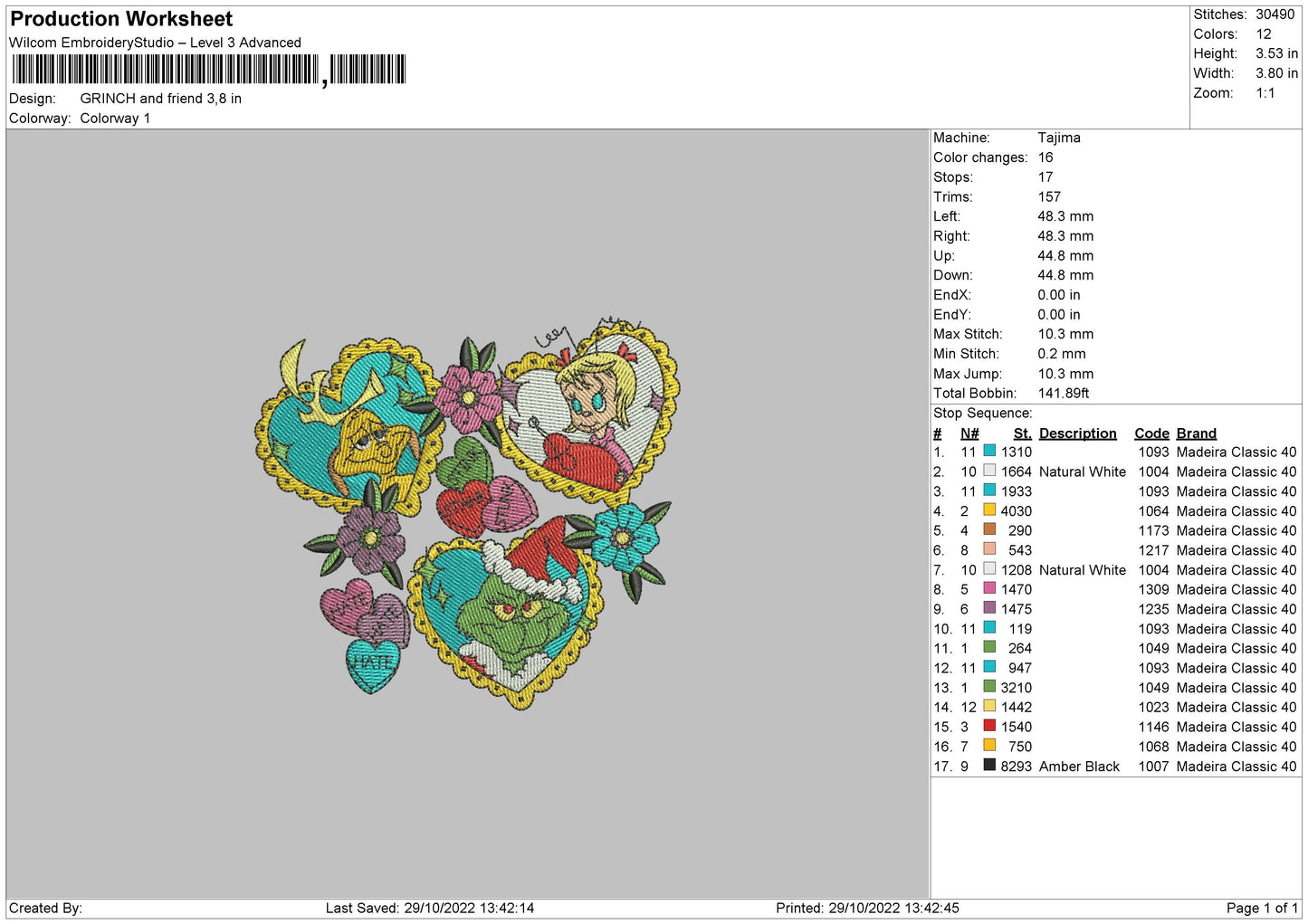The height and width of the screenshot is (924, 1308).
Task: Click the white swatch in stop row 2
Action: click(x=989, y=471)
